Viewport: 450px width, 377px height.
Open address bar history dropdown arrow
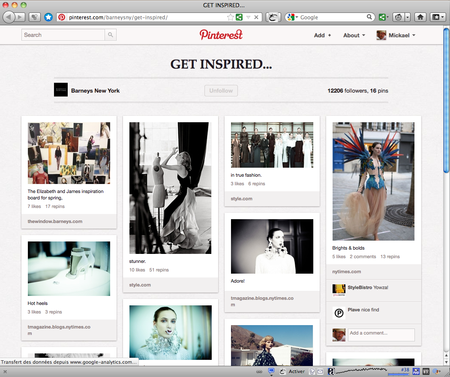248,17
